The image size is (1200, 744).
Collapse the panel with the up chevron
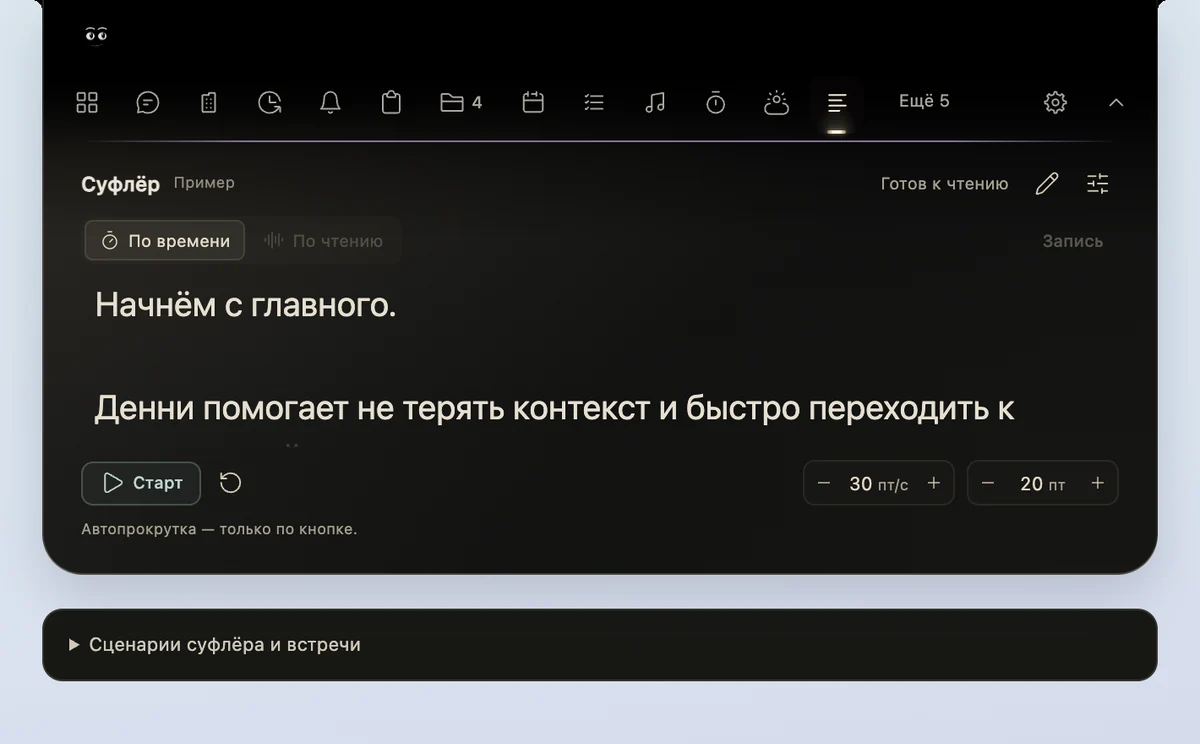[x=1117, y=102]
